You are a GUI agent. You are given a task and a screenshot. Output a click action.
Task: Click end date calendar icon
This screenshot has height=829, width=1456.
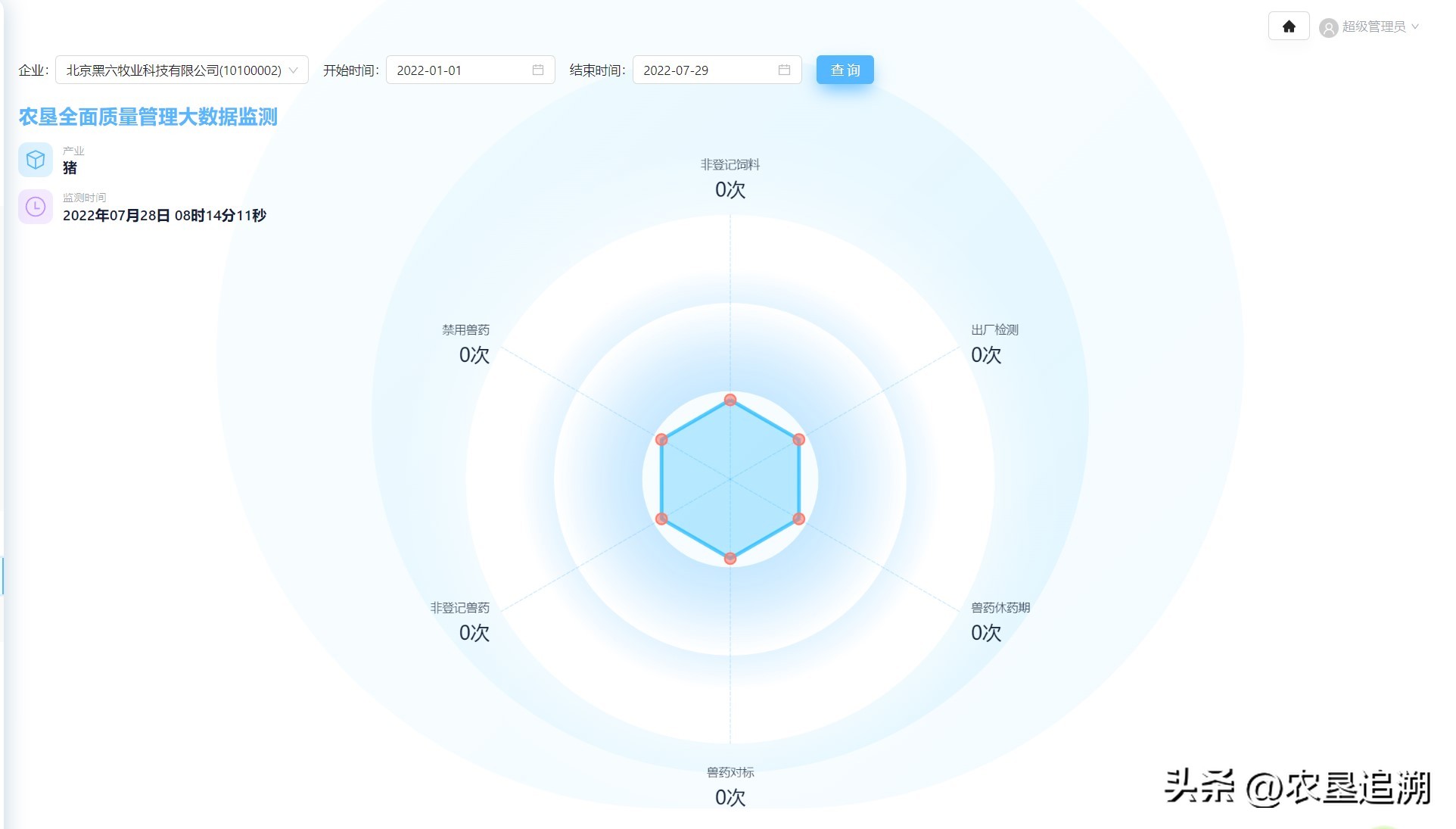785,70
